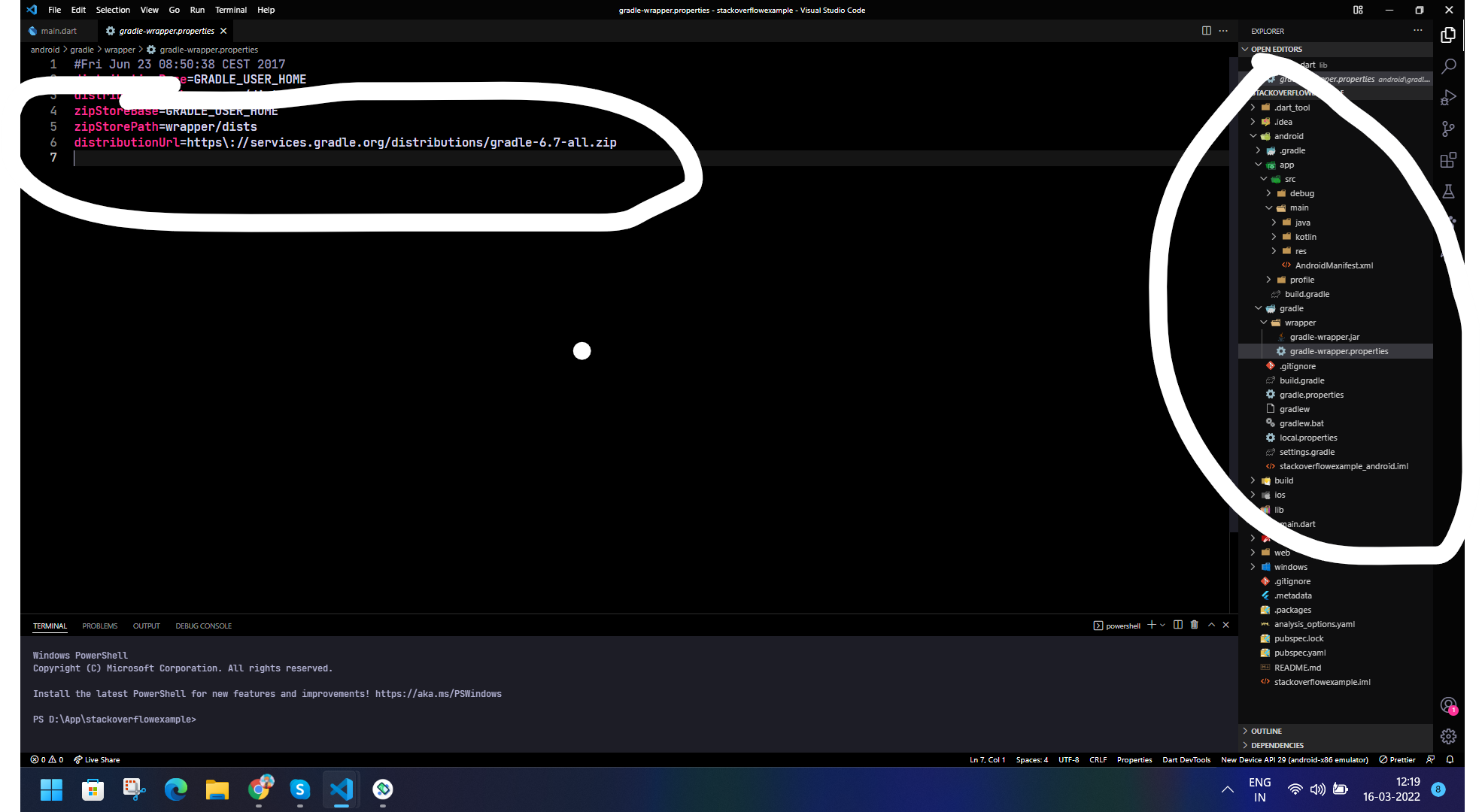Add a new terminal with plus icon
This screenshot has height=812, width=1482.
(x=1151, y=625)
